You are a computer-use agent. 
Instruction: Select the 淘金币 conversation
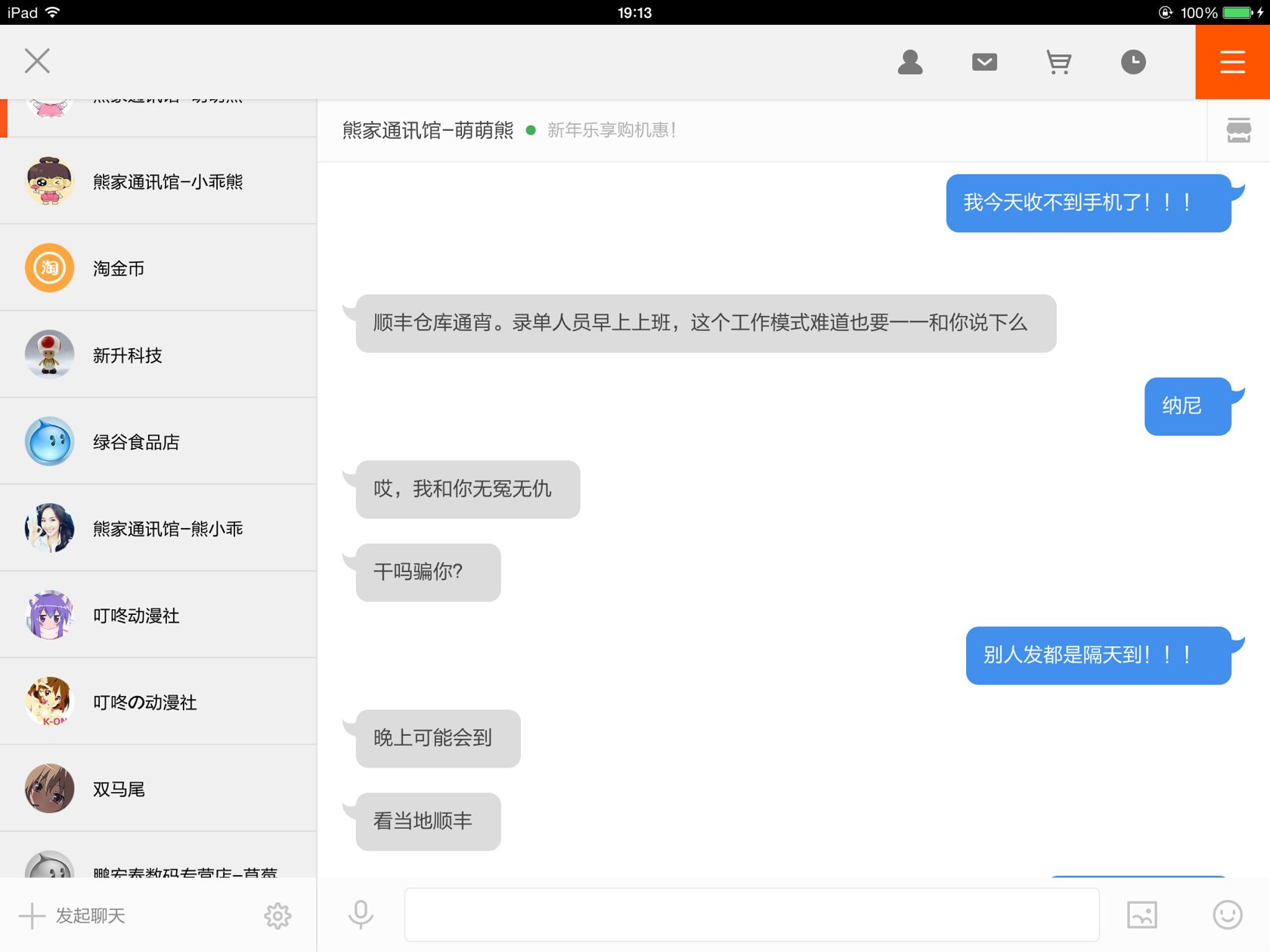pos(159,268)
